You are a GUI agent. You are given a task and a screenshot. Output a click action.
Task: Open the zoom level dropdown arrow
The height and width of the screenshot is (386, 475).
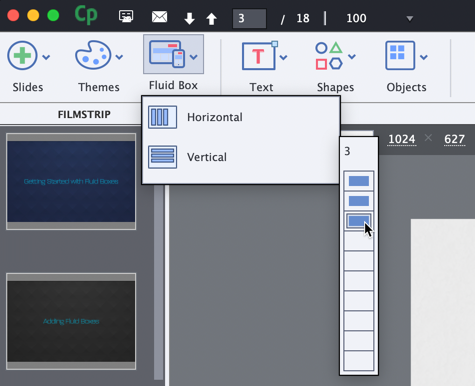click(410, 19)
